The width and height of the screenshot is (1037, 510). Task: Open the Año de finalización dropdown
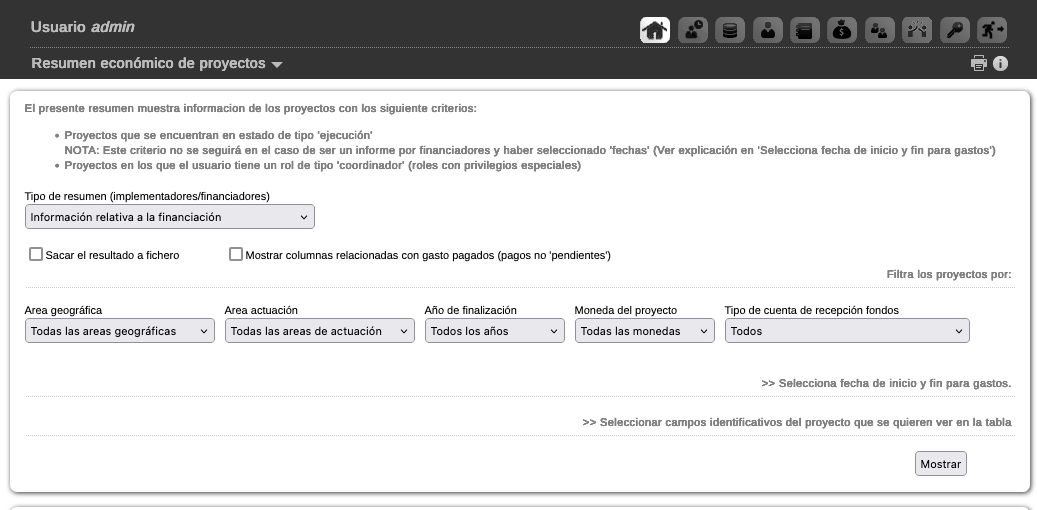tap(495, 331)
